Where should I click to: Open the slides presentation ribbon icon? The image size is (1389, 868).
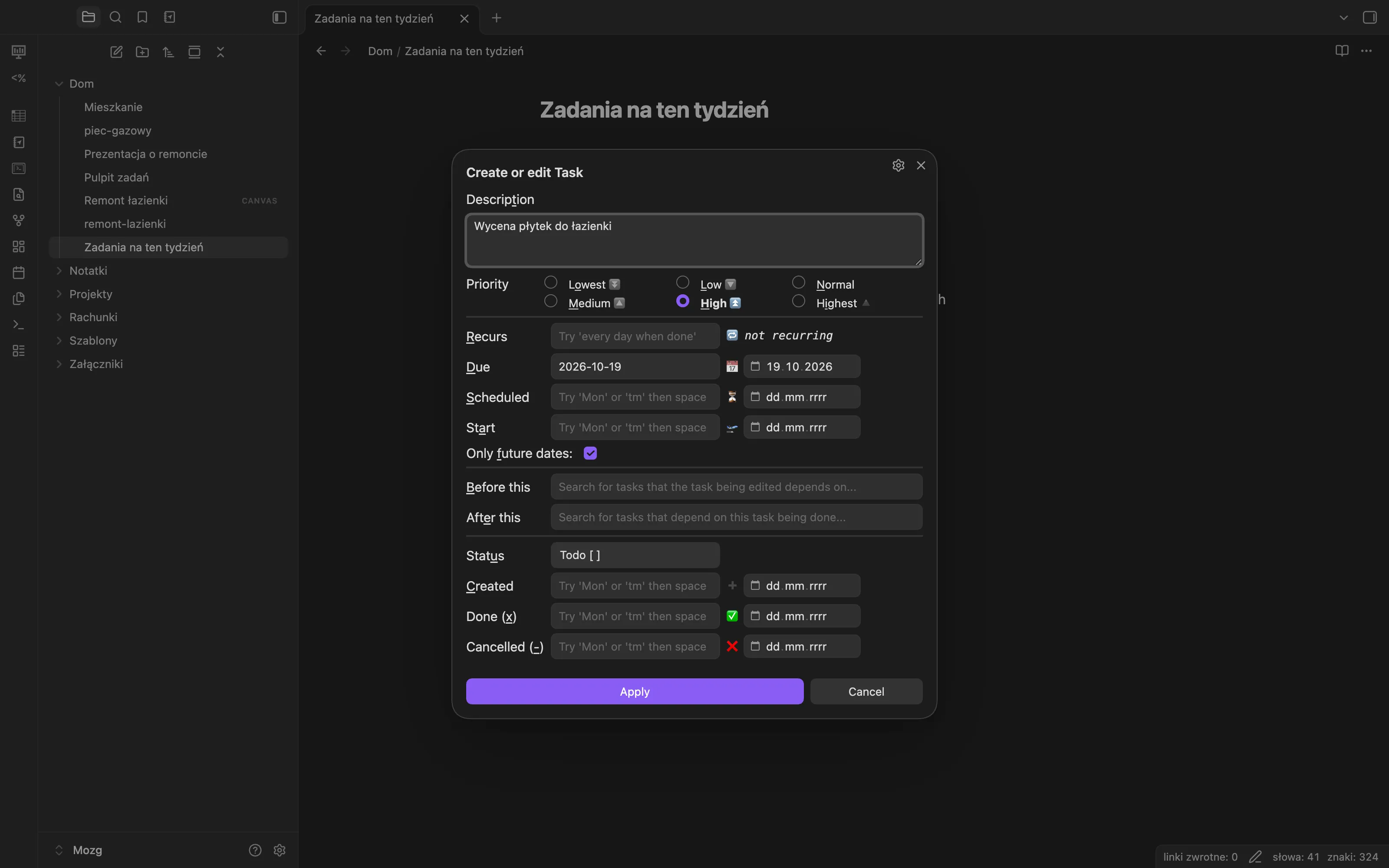click(x=18, y=52)
